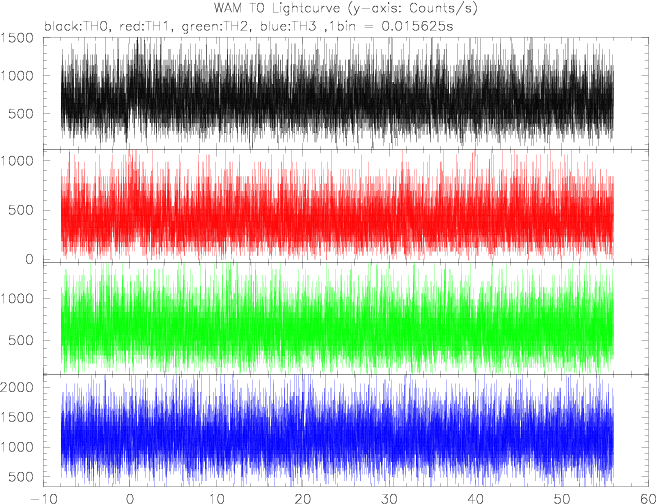657x504 pixels.
Task: Click the black TH0 lightcurve panel
Action: point(346,93)
